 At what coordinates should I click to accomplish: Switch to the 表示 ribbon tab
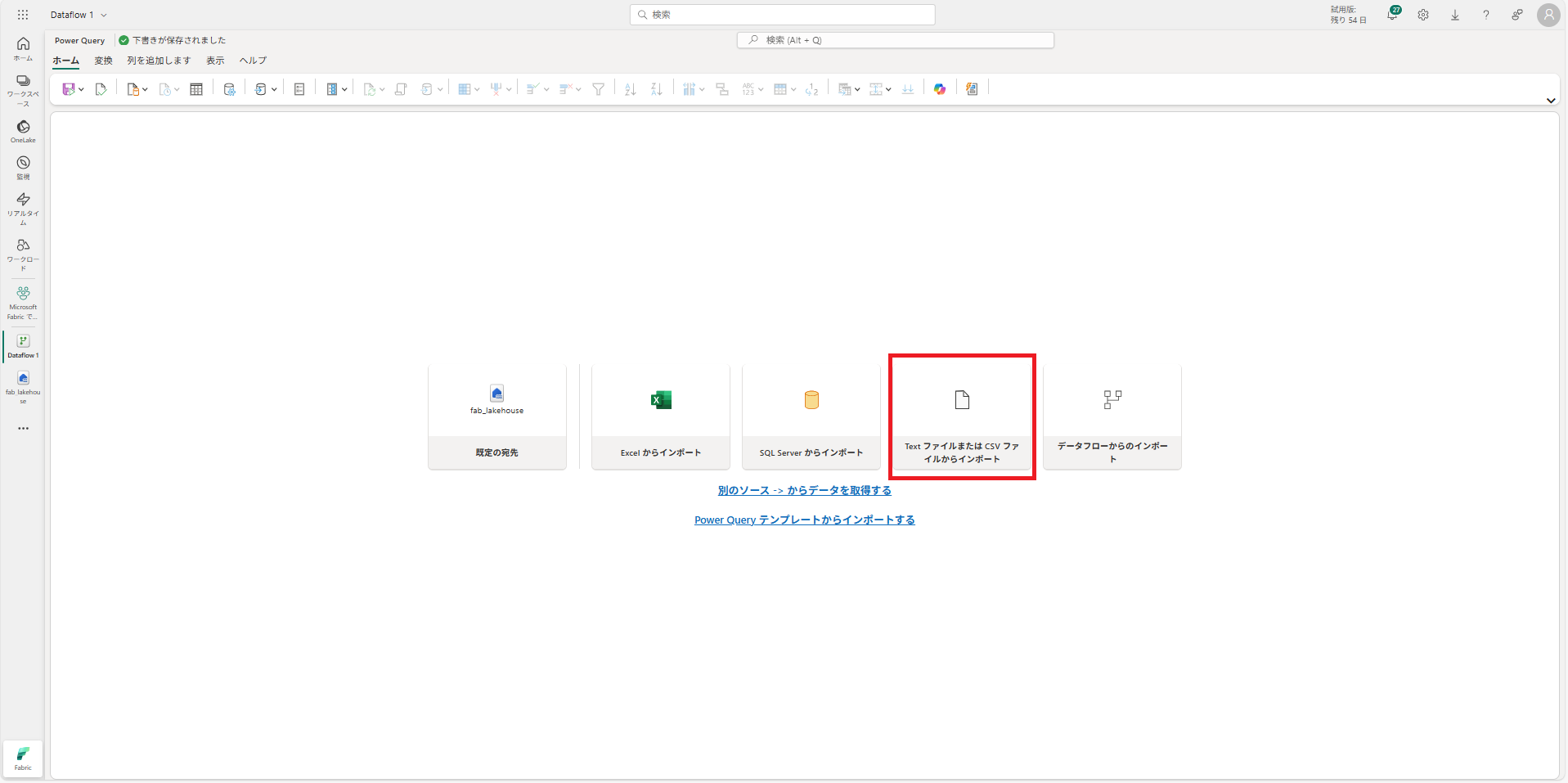[215, 61]
